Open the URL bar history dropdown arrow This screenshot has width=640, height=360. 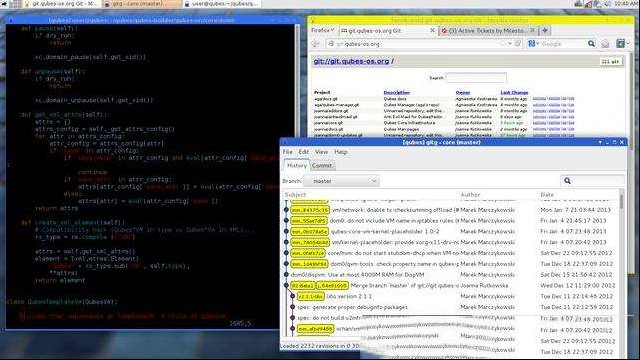(510, 44)
